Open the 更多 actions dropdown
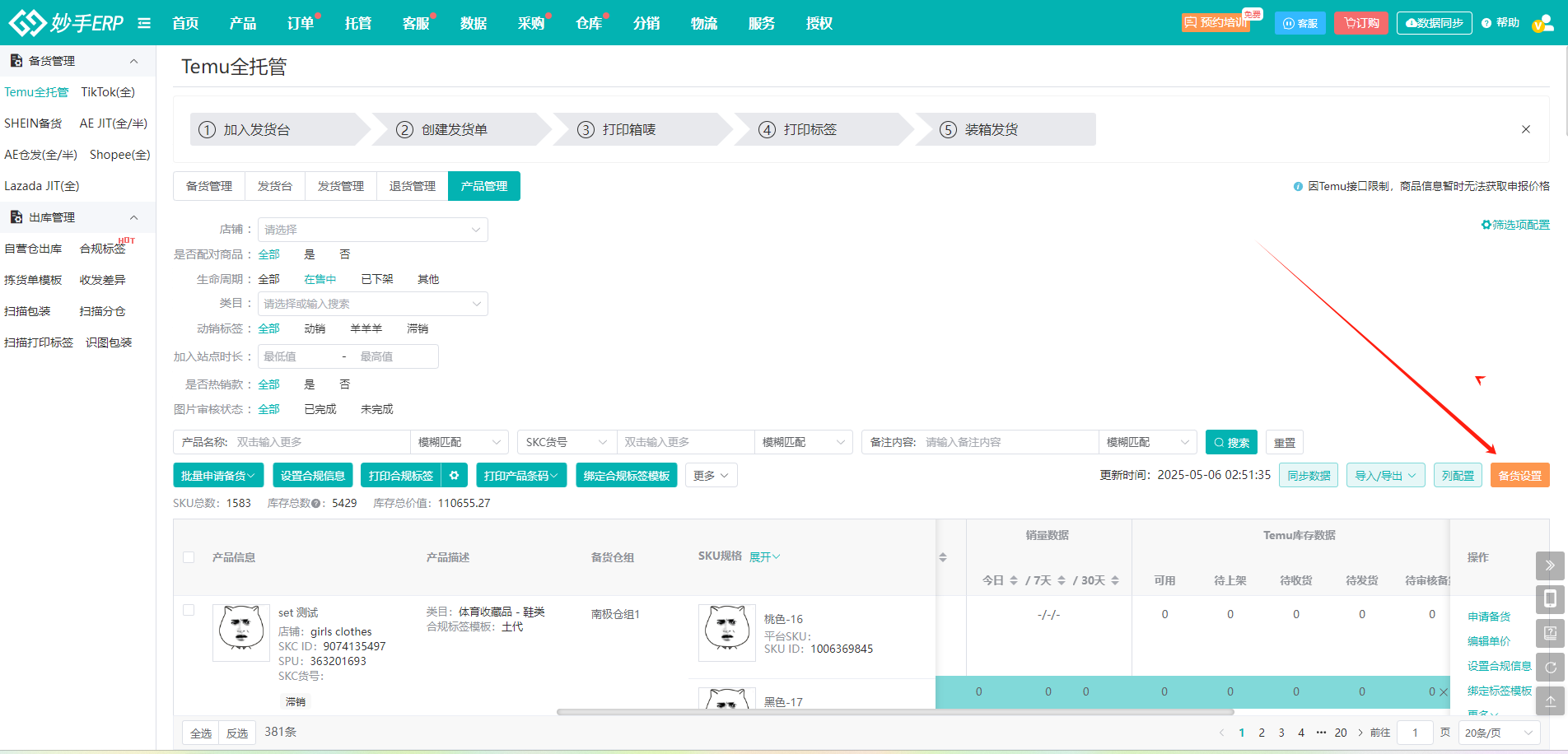This screenshot has width=1568, height=754. [711, 475]
